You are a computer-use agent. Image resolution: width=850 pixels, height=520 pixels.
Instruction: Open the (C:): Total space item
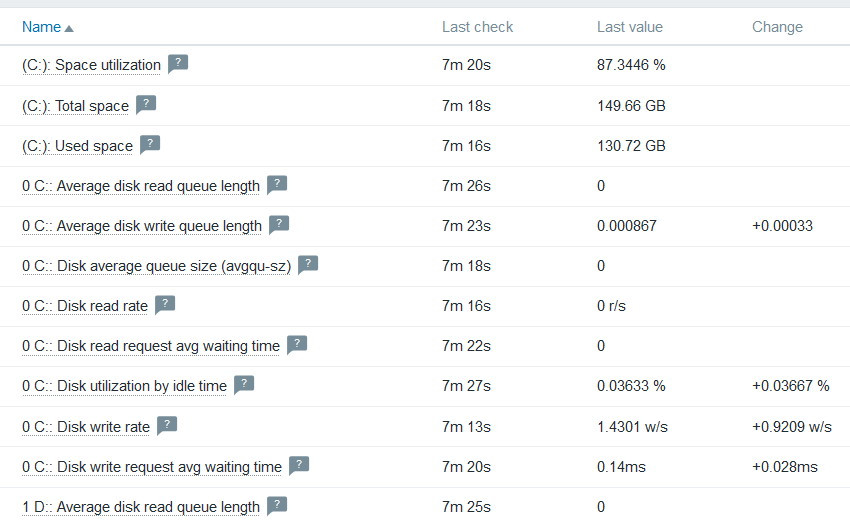pyautogui.click(x=75, y=106)
